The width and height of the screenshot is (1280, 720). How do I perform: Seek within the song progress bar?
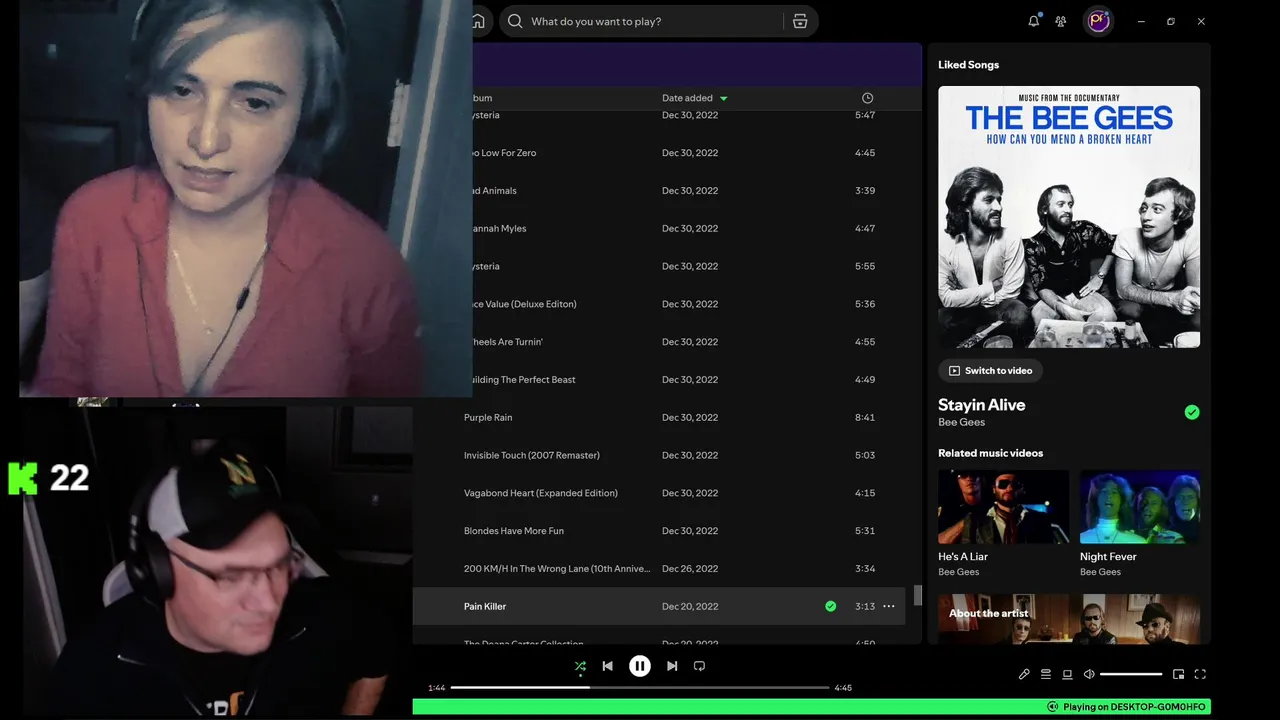coord(640,687)
